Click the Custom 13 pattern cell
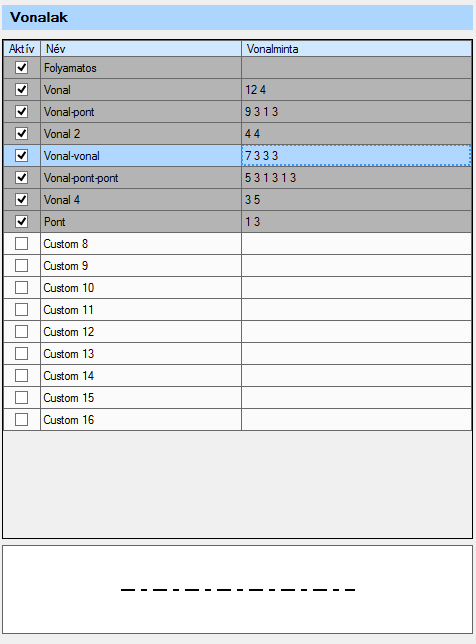The image size is (476, 644). 356,354
